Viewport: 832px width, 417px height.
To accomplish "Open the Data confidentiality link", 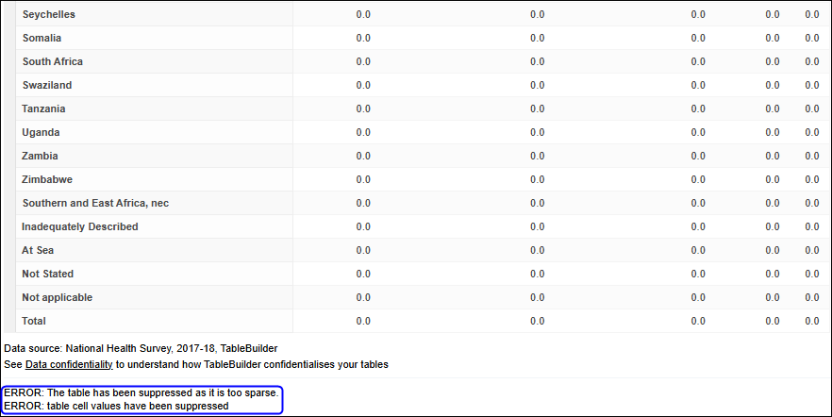I will 68,365.
